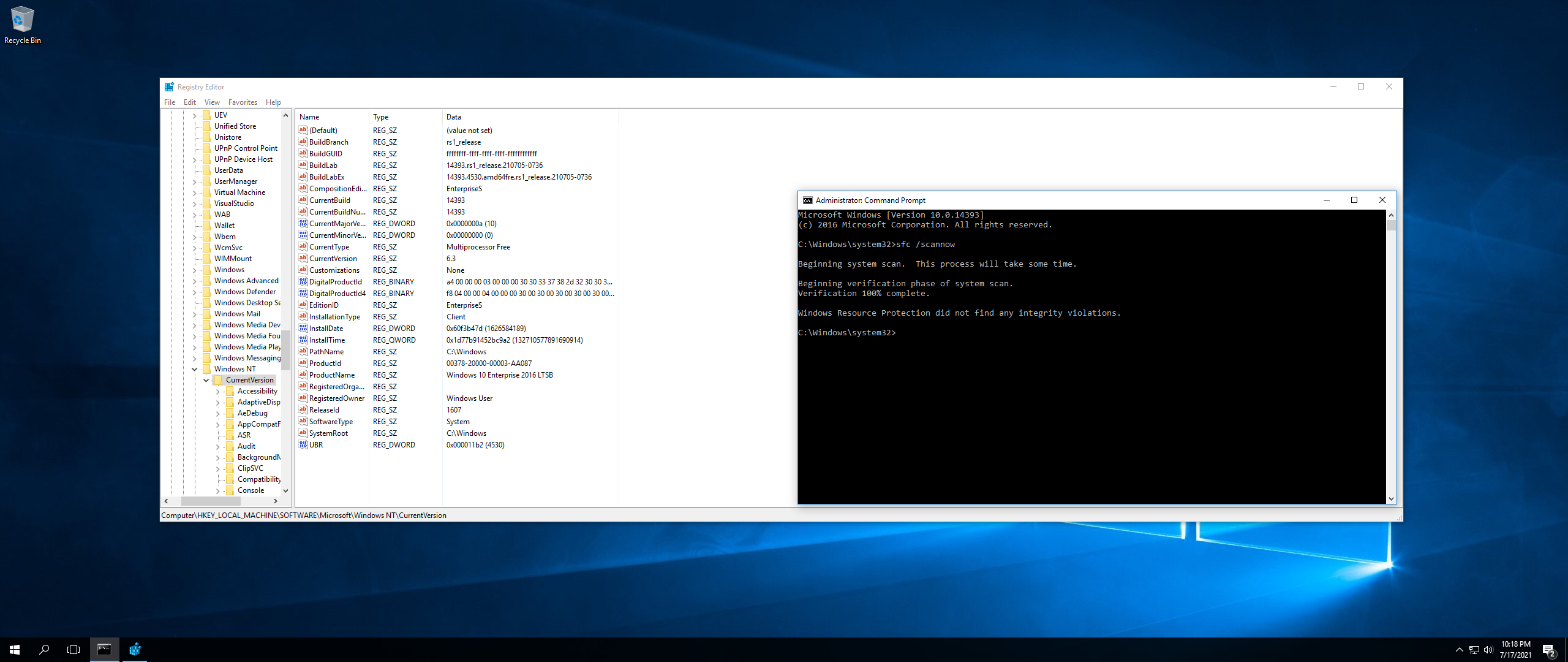Open Task View on the taskbar

pyautogui.click(x=73, y=650)
